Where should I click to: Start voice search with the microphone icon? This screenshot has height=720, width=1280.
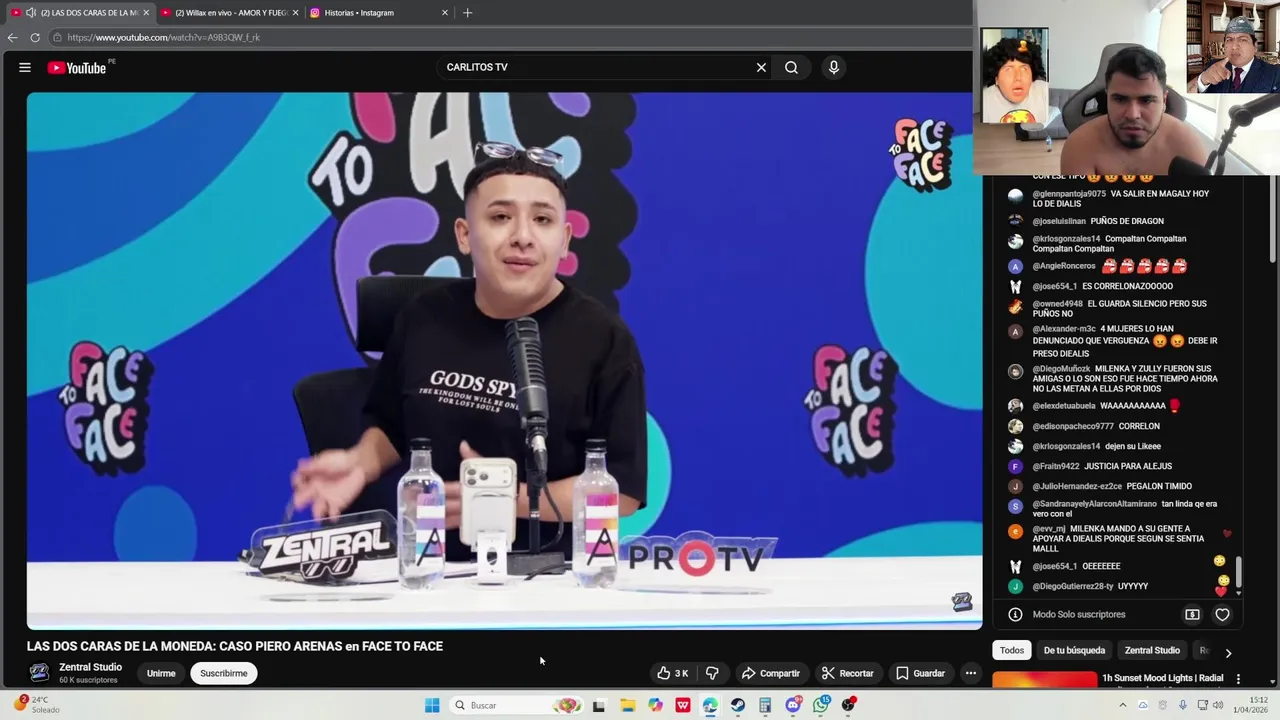pyautogui.click(x=833, y=67)
